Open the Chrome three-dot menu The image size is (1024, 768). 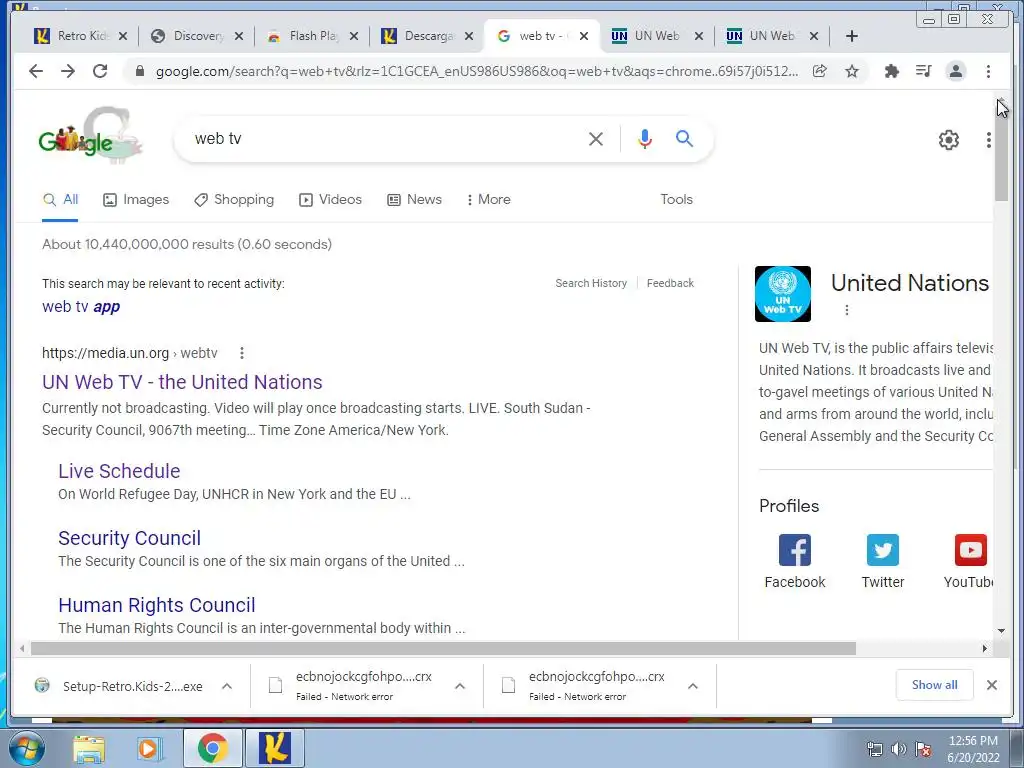click(988, 71)
